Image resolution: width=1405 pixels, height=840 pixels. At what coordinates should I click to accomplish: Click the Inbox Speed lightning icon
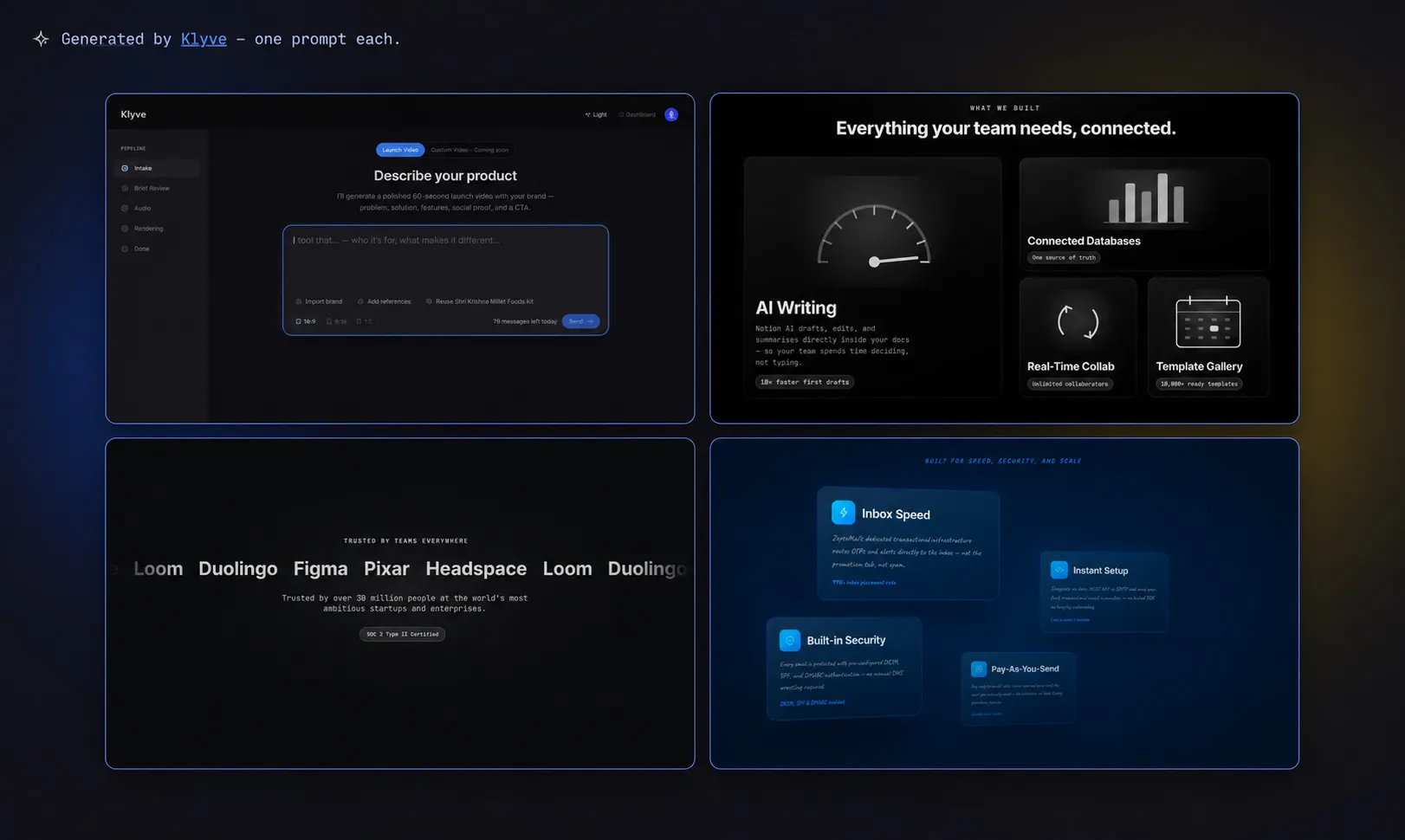tap(843, 513)
